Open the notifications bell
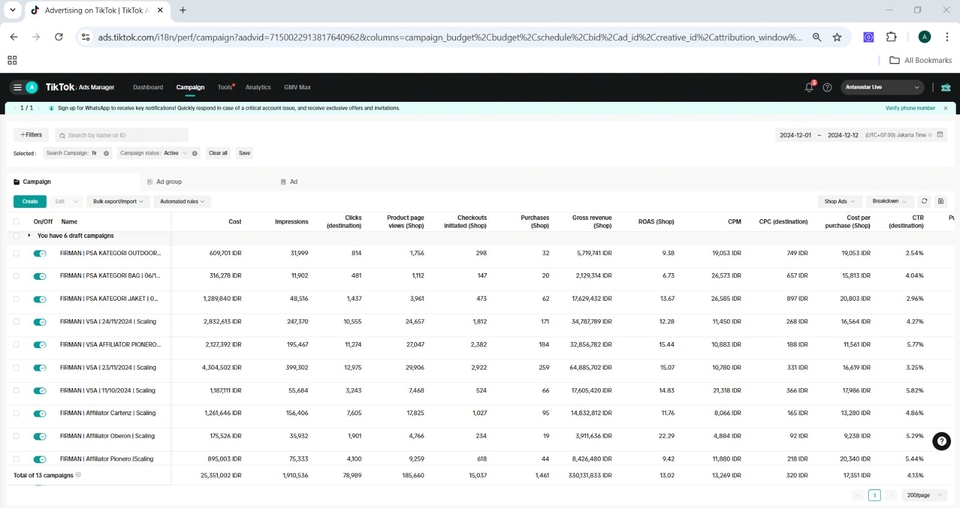The image size is (960, 508). pos(809,87)
